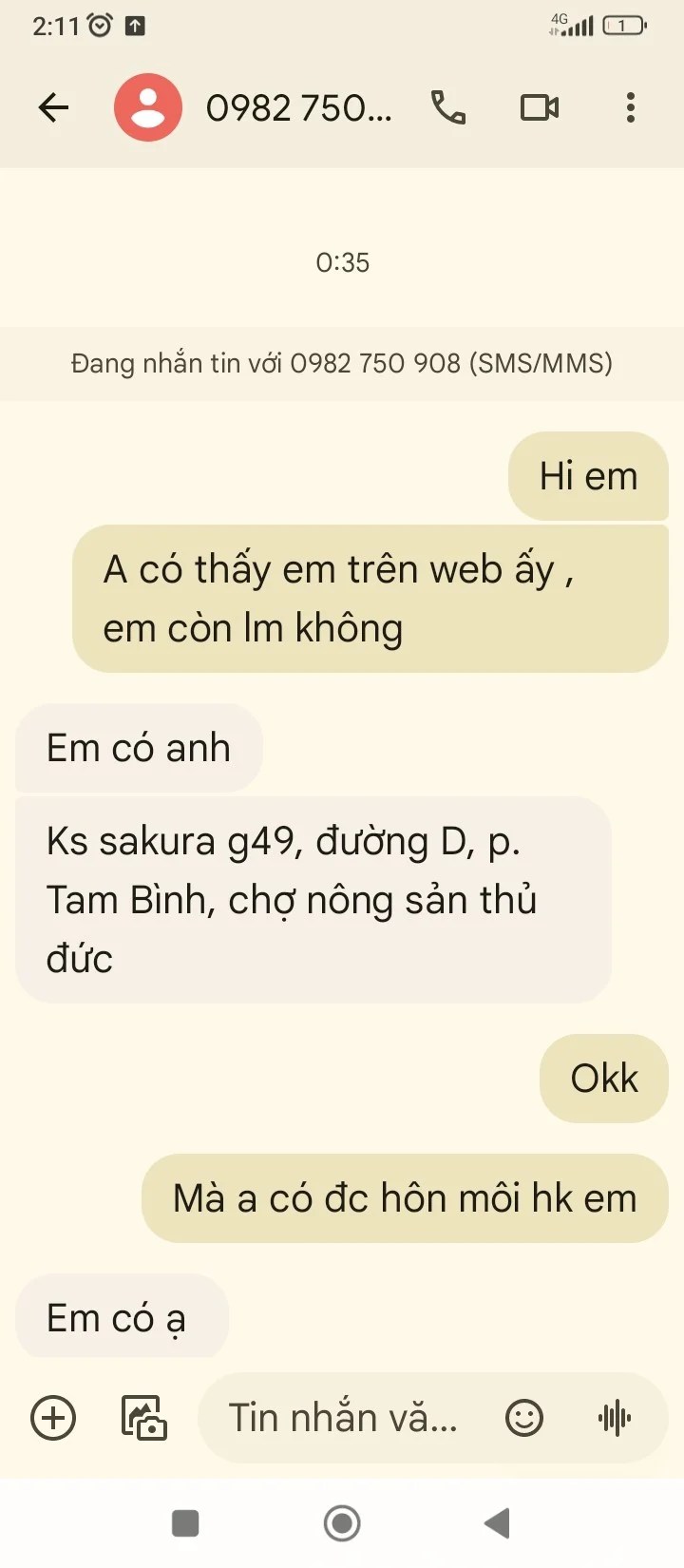The width and height of the screenshot is (684, 1568).
Task: Open the three-dot more options menu
Action: (x=631, y=107)
